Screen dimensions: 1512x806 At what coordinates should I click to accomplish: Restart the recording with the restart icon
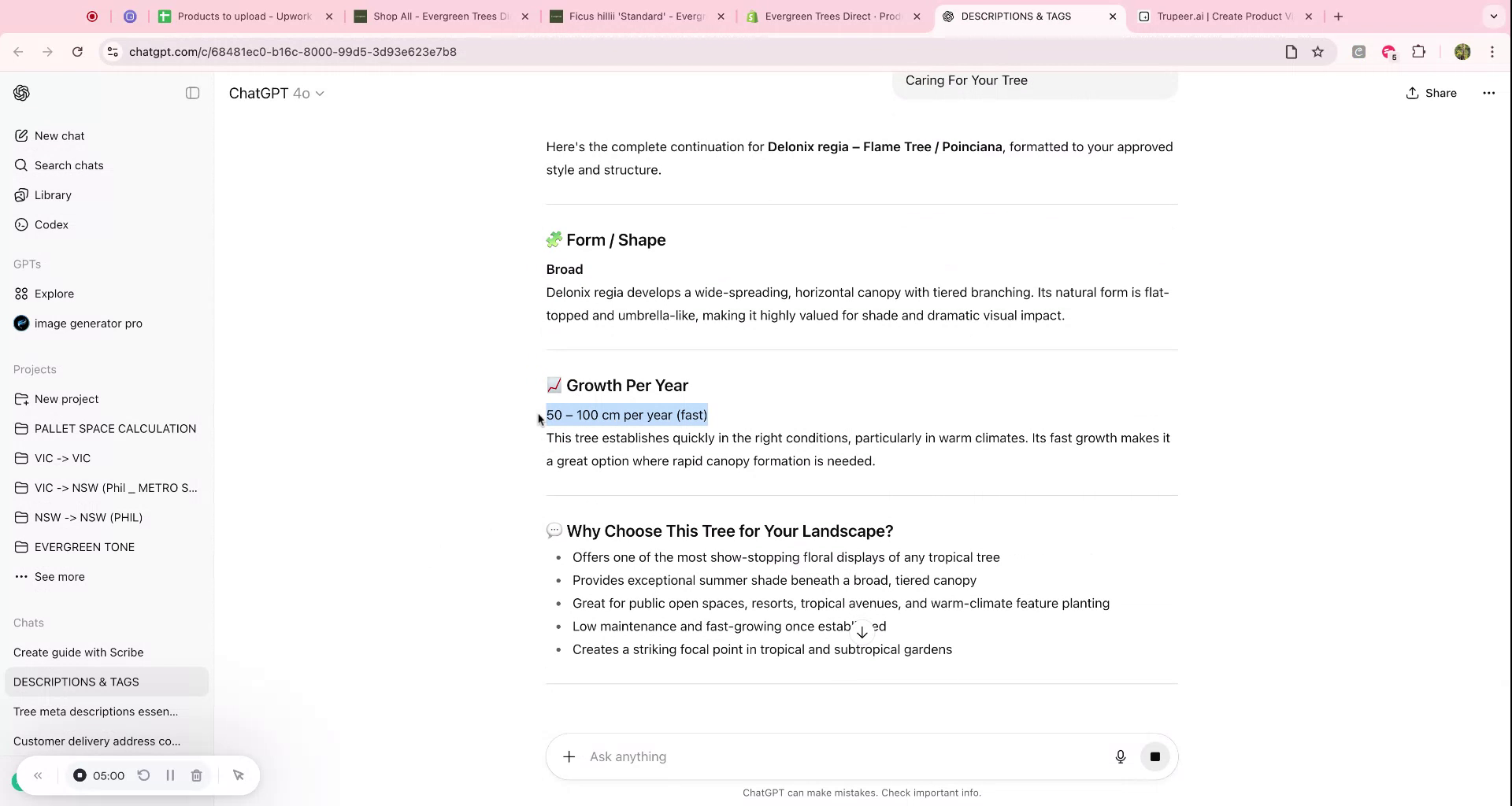click(x=143, y=775)
